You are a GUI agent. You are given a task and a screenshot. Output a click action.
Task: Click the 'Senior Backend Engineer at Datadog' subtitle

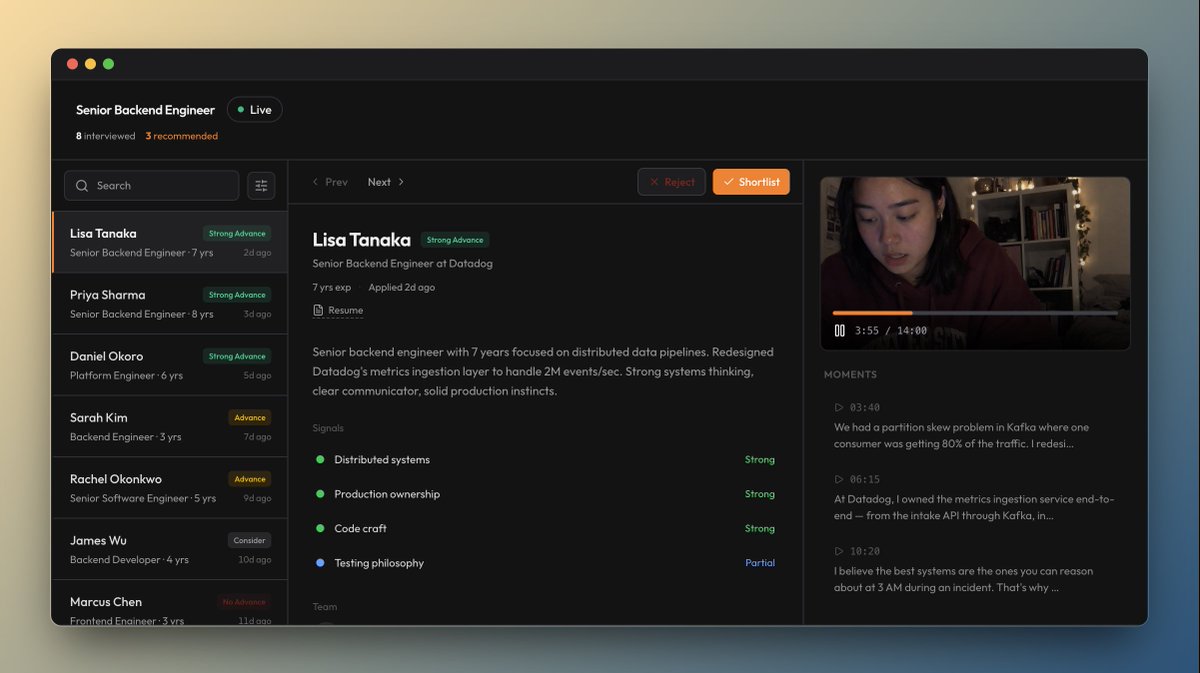tap(402, 264)
